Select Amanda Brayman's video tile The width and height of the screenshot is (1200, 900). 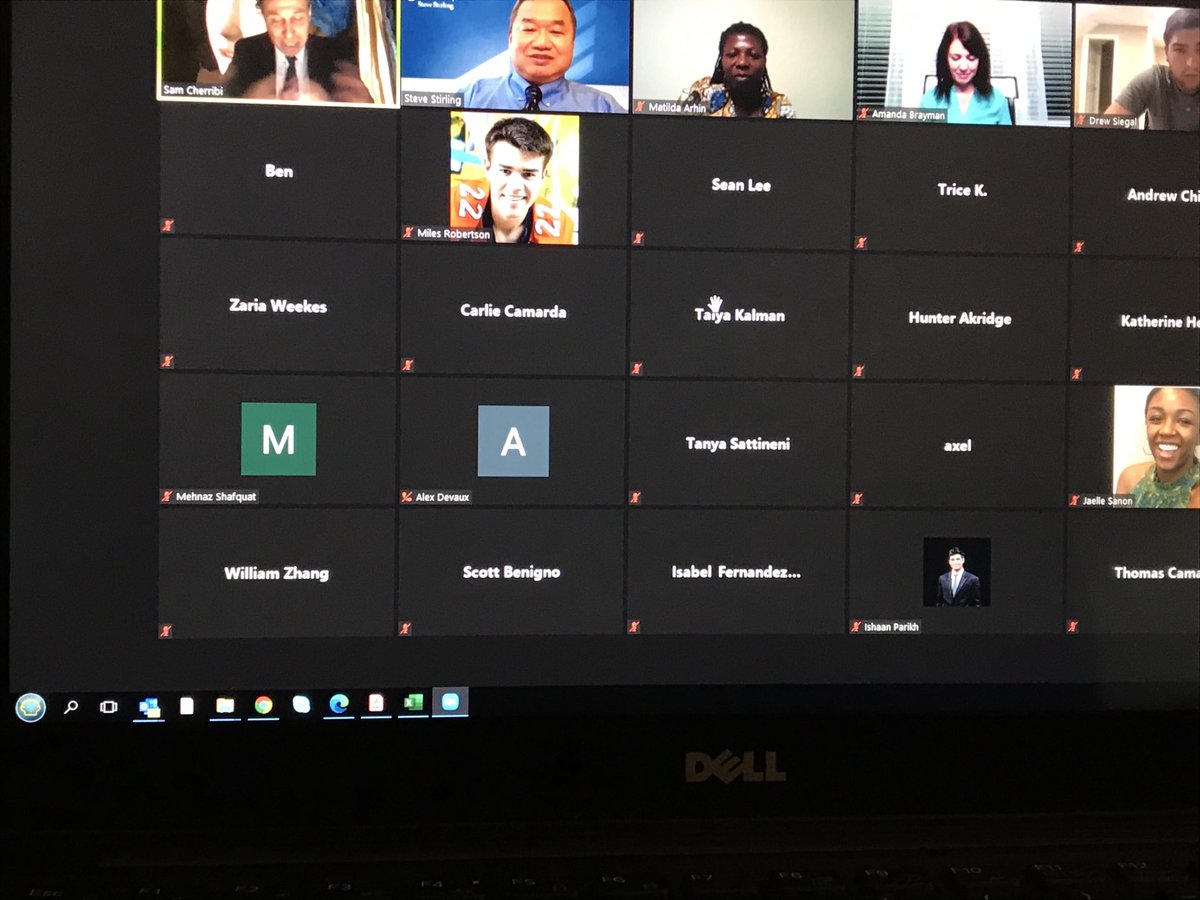964,61
